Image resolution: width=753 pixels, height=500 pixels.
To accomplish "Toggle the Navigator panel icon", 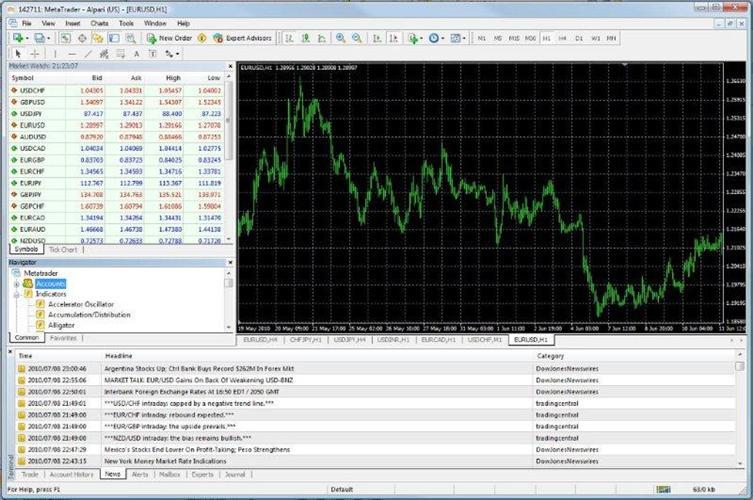I will point(98,38).
